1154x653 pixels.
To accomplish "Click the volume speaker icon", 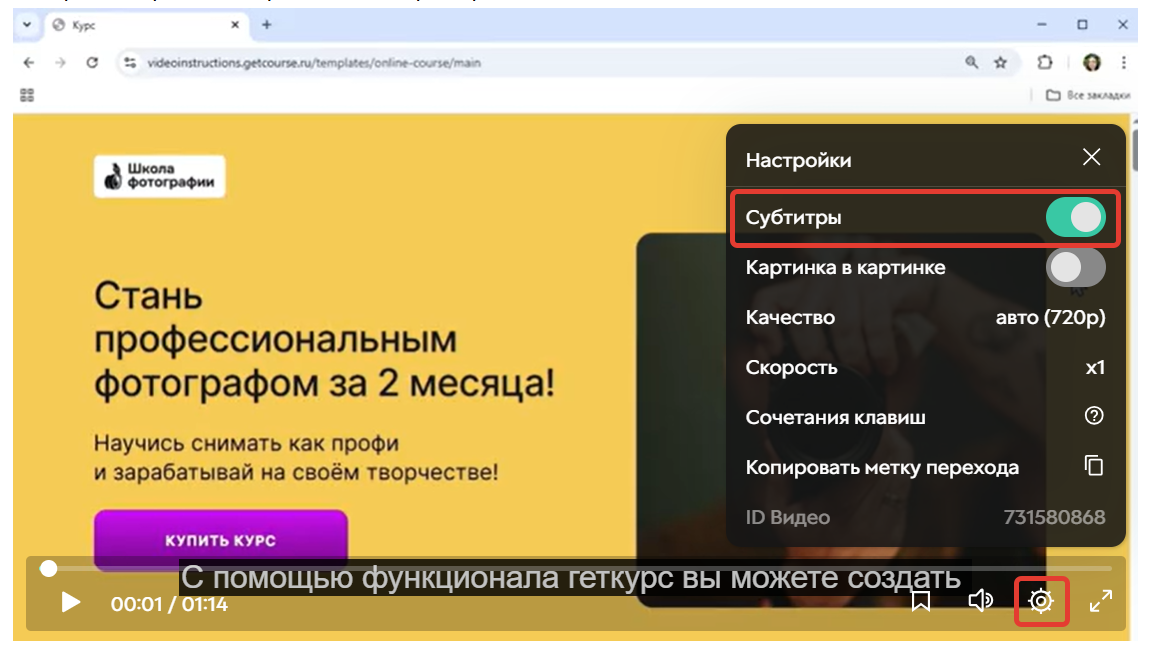I will [x=980, y=600].
